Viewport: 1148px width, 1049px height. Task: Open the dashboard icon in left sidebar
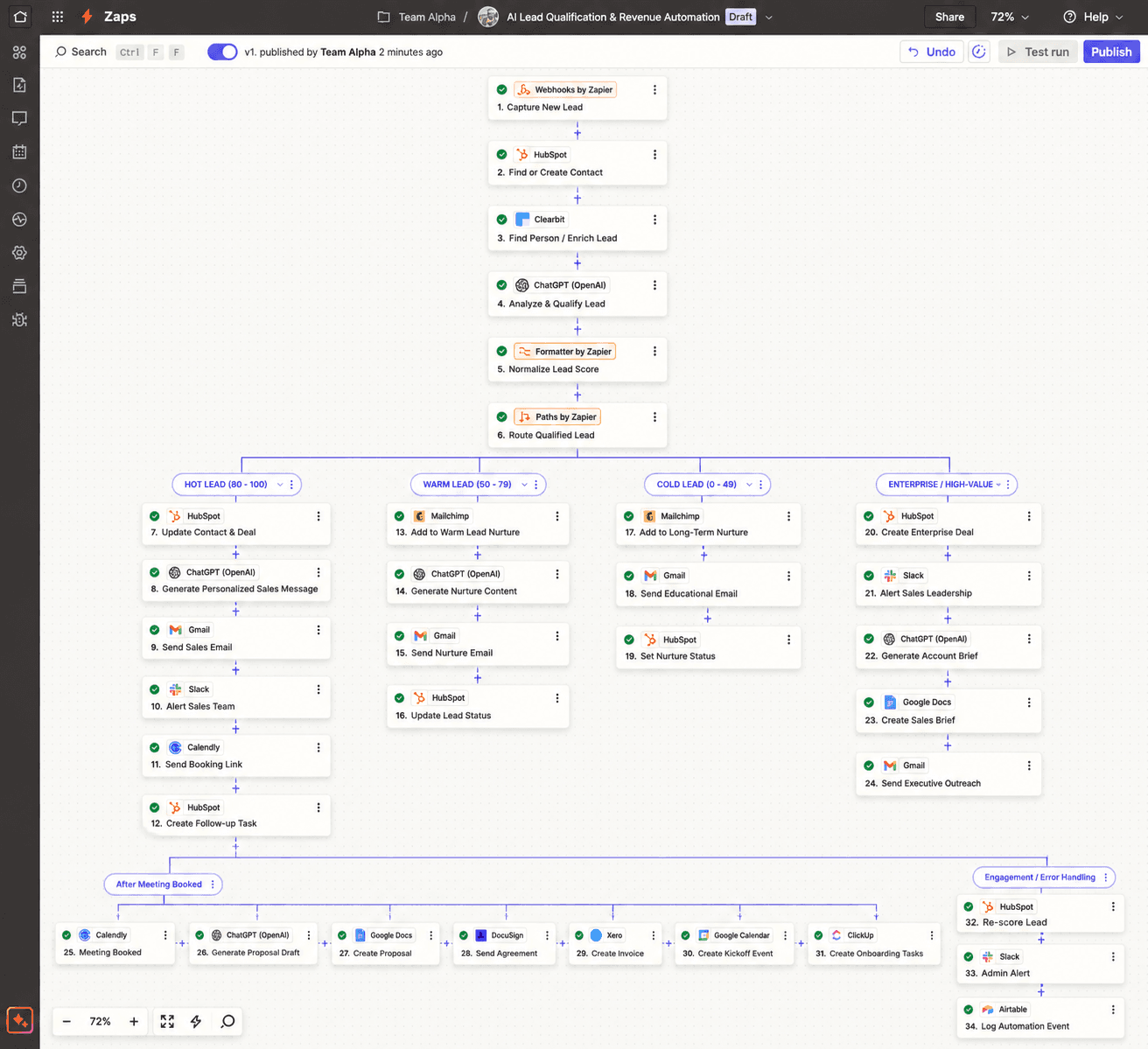(x=19, y=52)
